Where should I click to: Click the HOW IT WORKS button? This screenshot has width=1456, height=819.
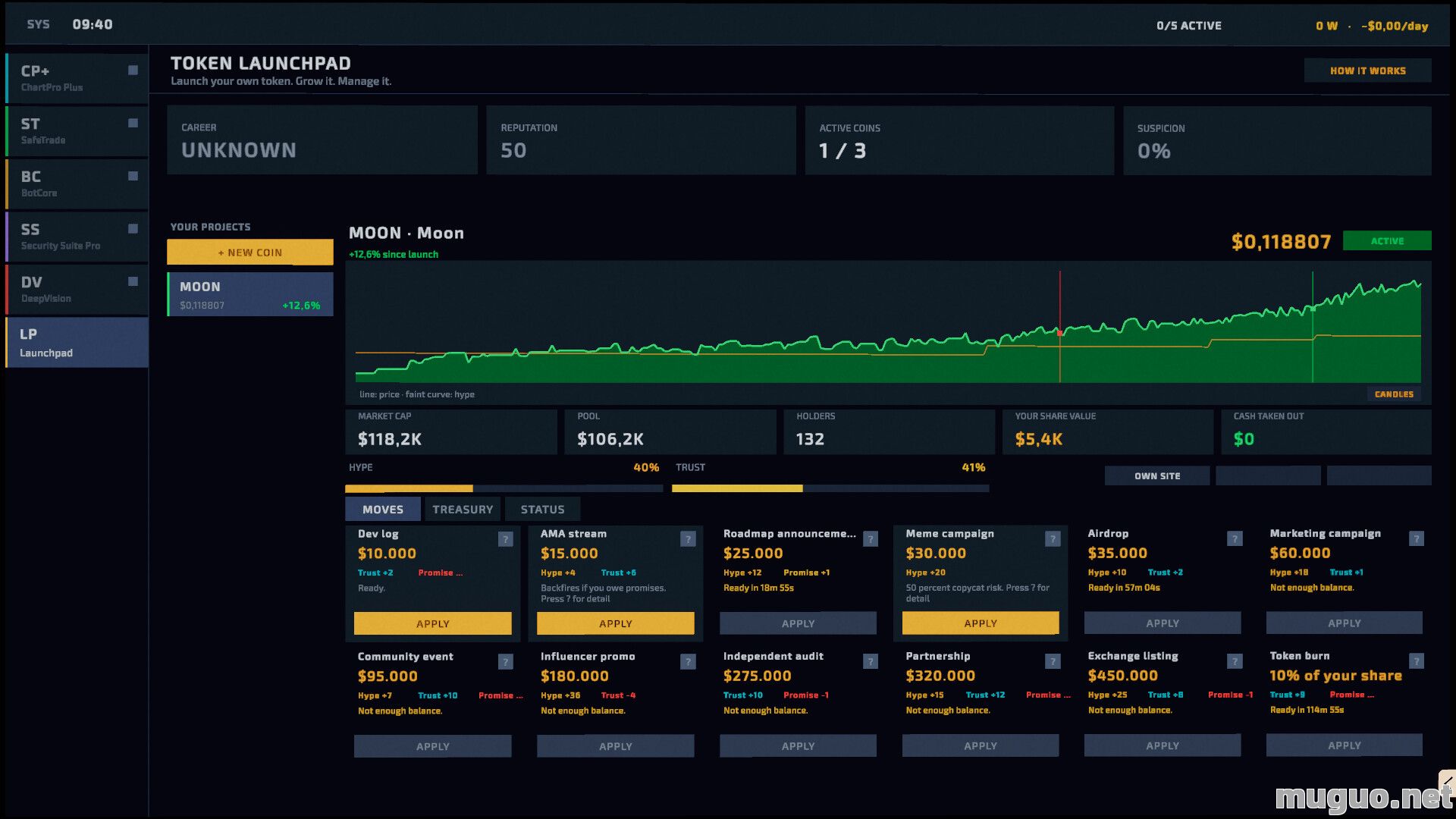click(1367, 71)
